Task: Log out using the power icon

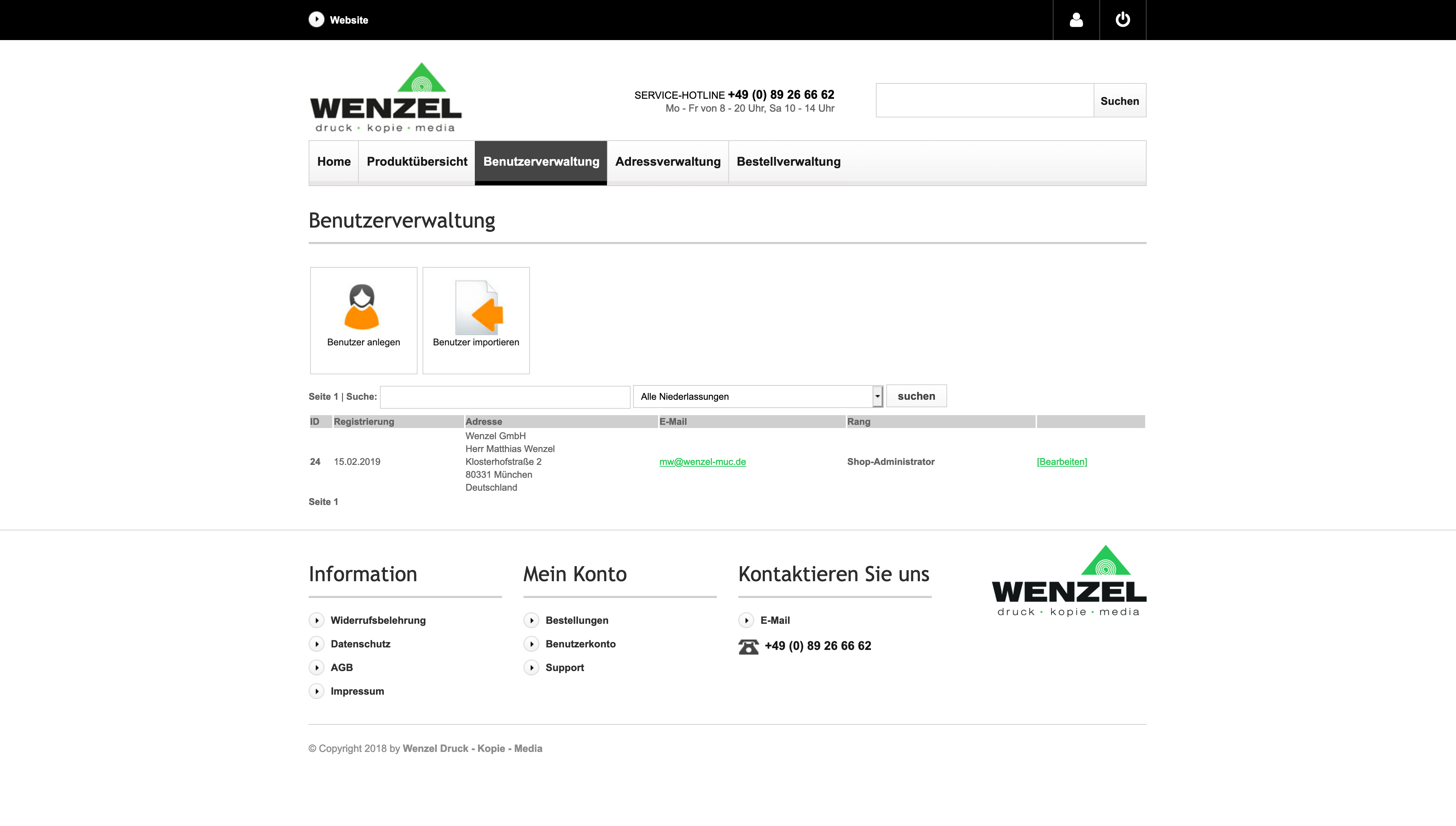Action: [x=1123, y=19]
